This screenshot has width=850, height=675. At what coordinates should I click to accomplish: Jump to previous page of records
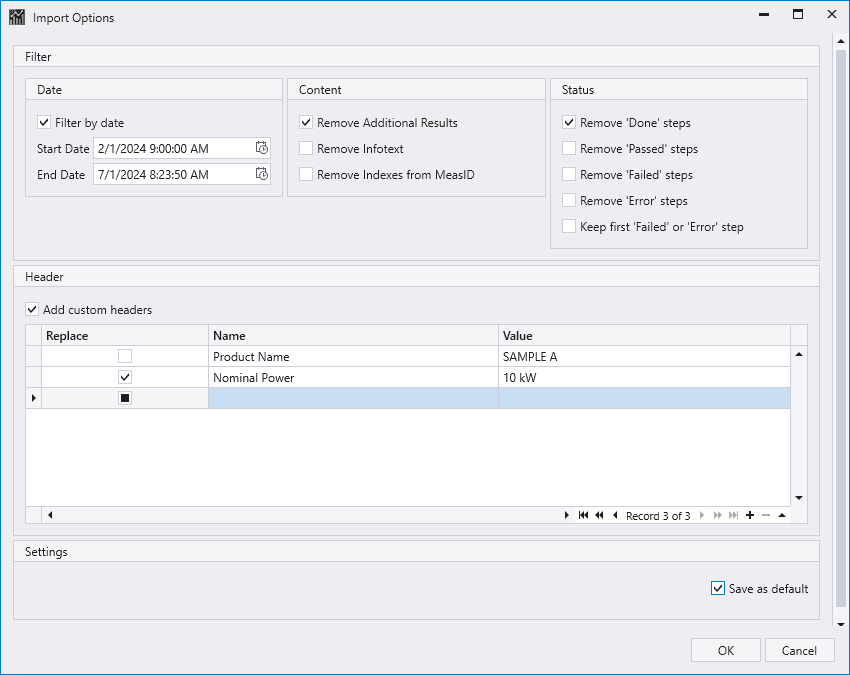[x=599, y=515]
